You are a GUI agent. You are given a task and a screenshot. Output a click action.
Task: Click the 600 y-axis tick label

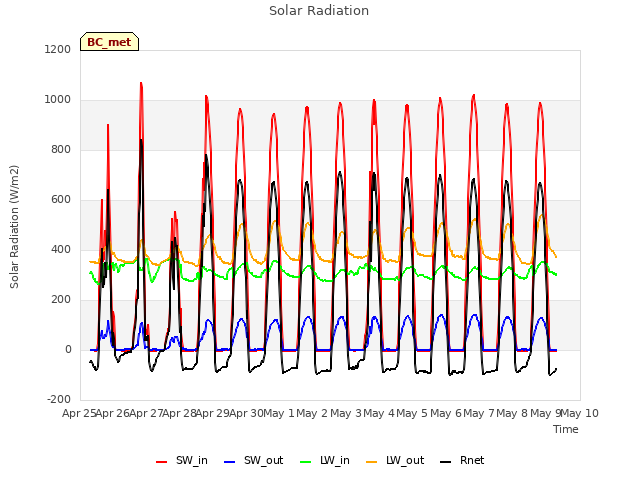pyautogui.click(x=61, y=200)
